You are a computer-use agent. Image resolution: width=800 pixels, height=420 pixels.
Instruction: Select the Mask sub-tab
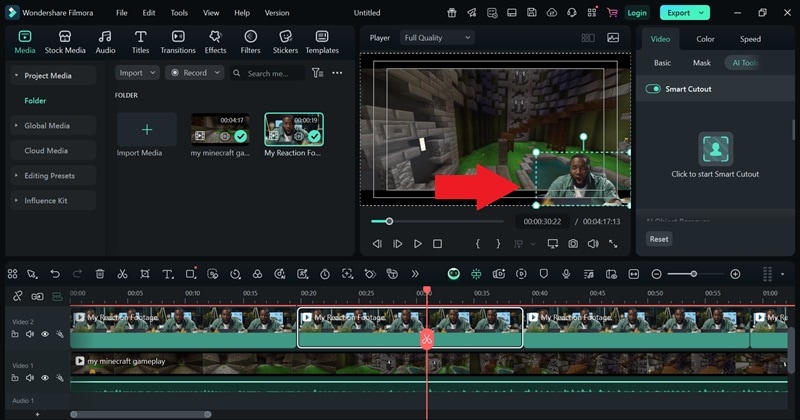(702, 63)
